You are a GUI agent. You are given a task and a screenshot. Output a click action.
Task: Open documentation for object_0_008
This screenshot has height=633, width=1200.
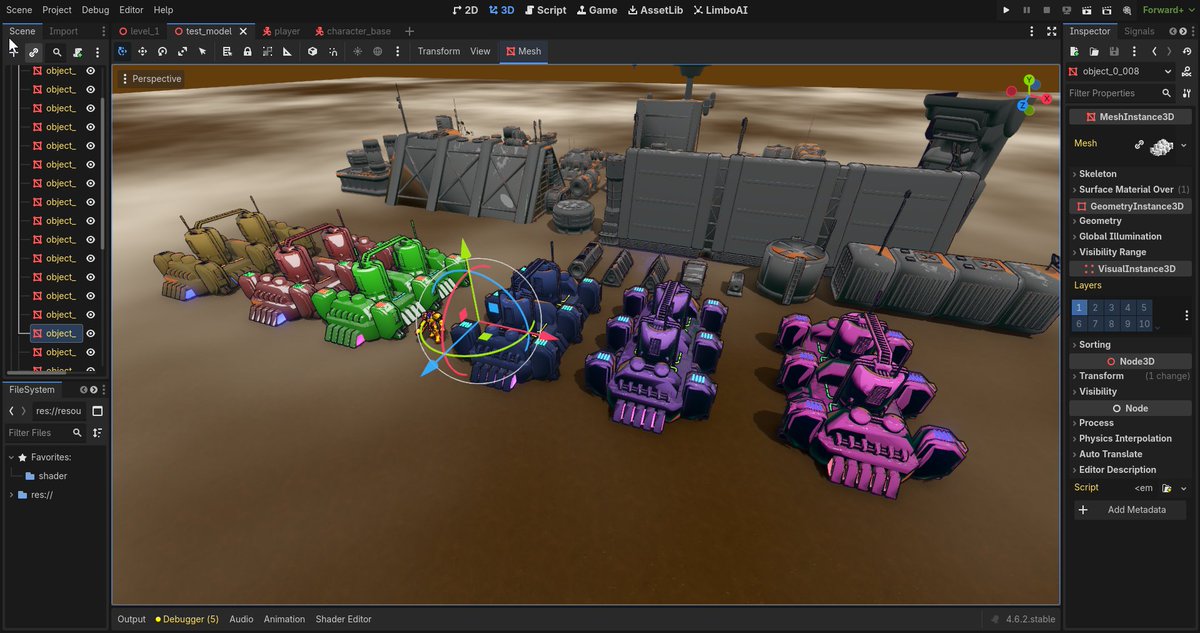(x=1187, y=71)
